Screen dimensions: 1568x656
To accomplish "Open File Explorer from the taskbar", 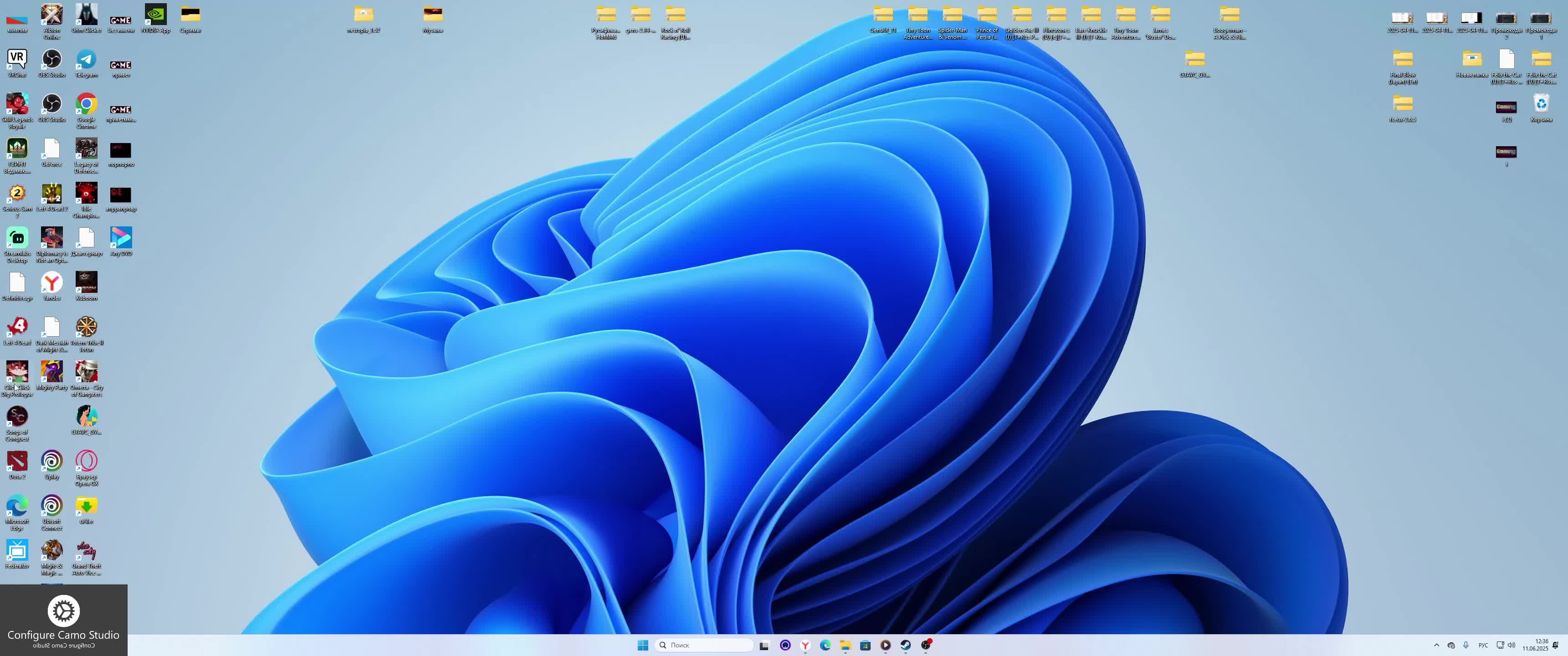I will tap(846, 645).
